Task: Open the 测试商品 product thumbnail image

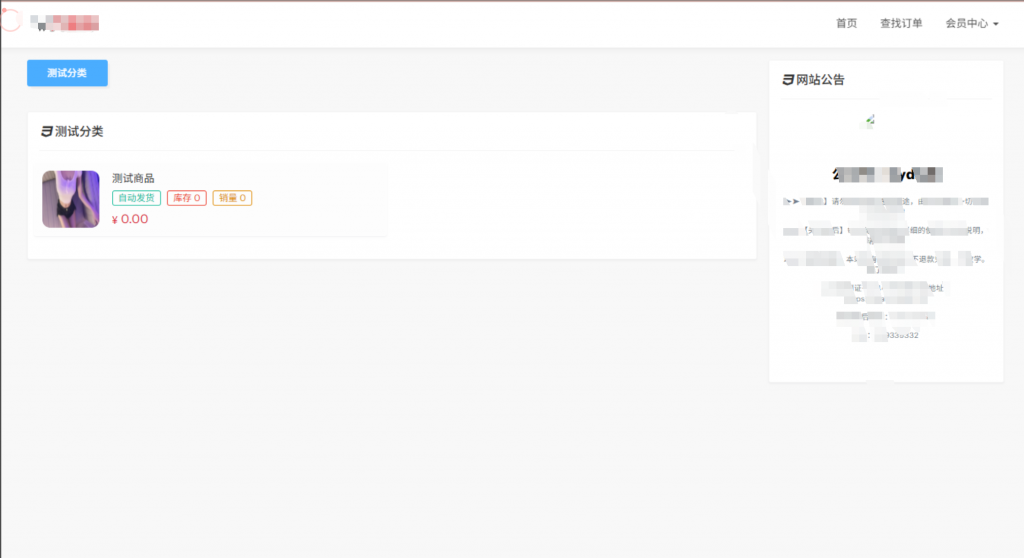Action: point(71,199)
